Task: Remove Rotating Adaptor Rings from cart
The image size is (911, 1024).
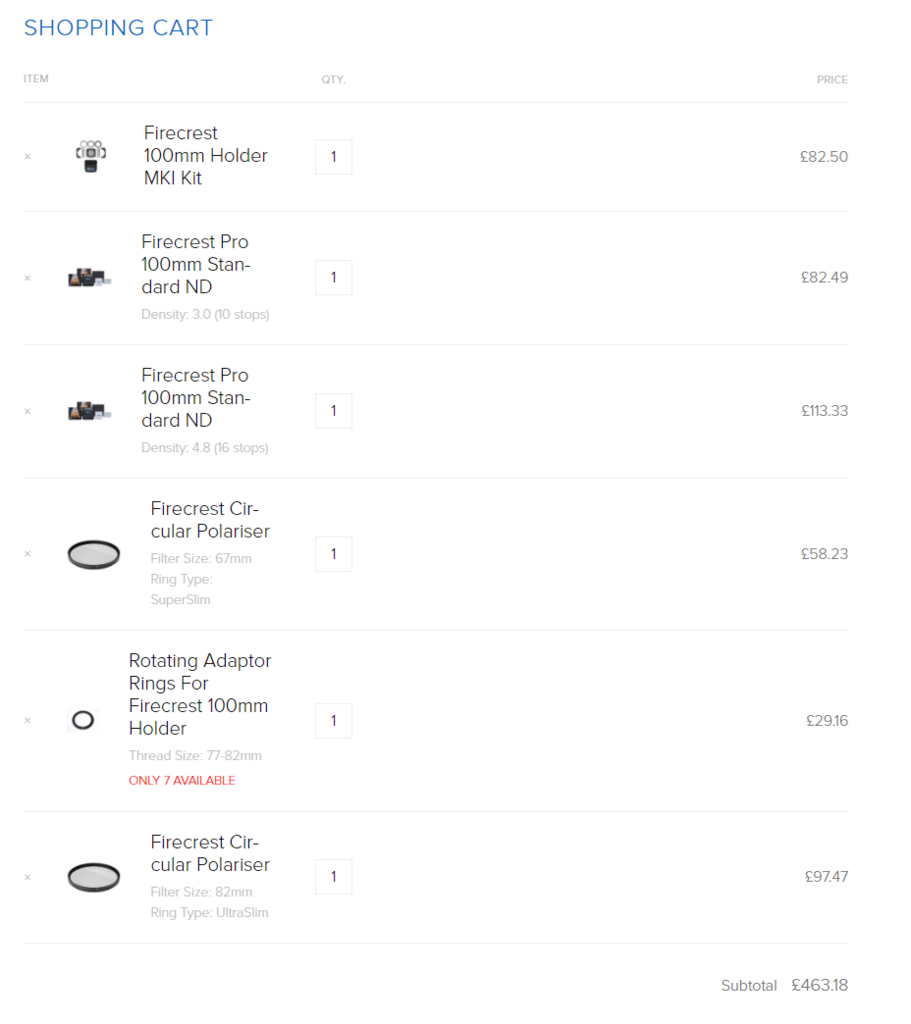Action: click(28, 720)
